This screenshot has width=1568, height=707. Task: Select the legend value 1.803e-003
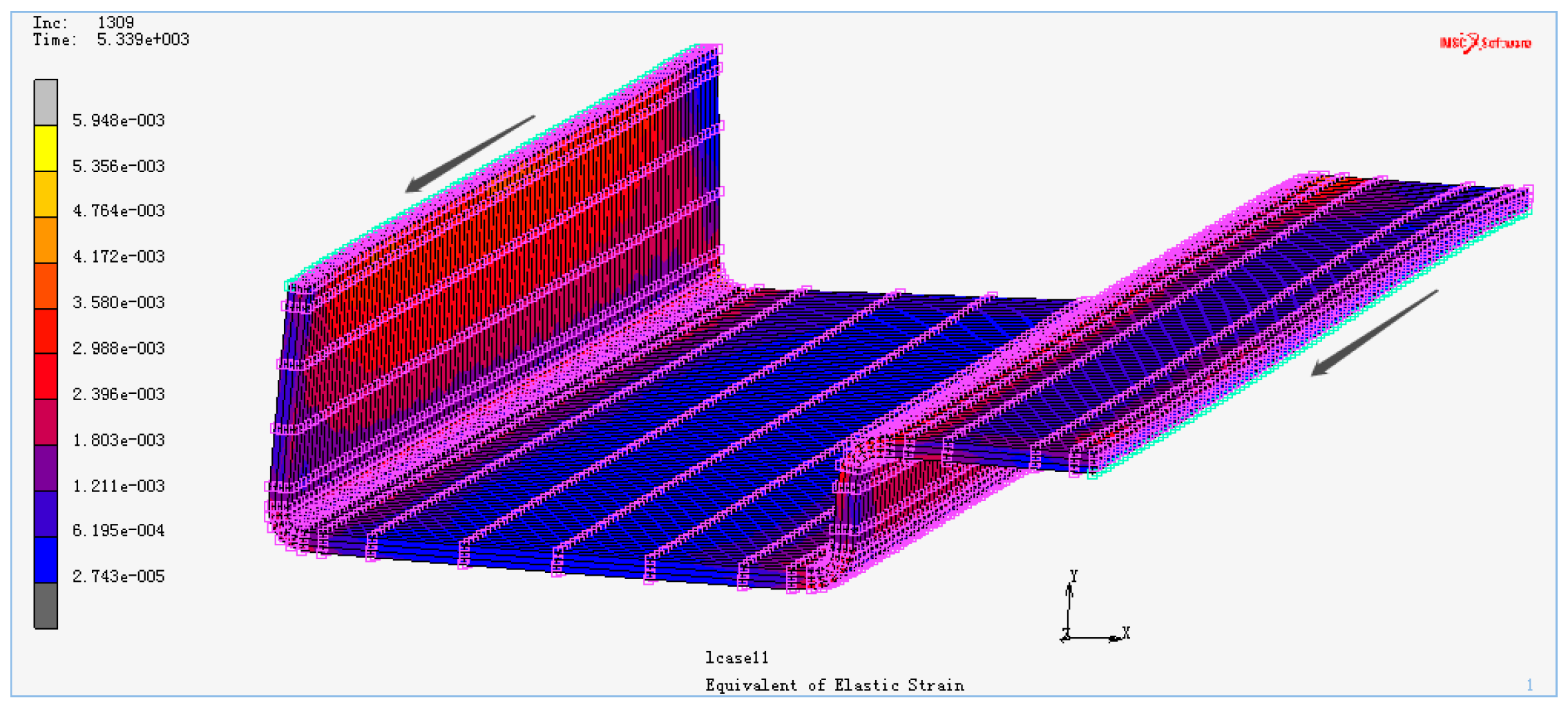pyautogui.click(x=119, y=440)
